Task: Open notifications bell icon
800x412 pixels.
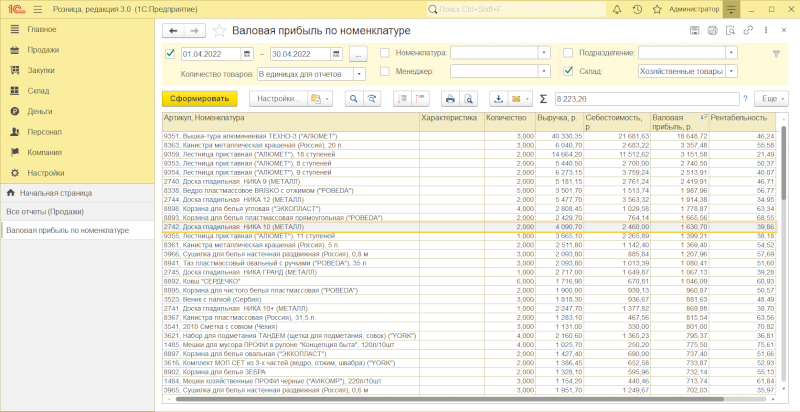Action: pyautogui.click(x=617, y=9)
